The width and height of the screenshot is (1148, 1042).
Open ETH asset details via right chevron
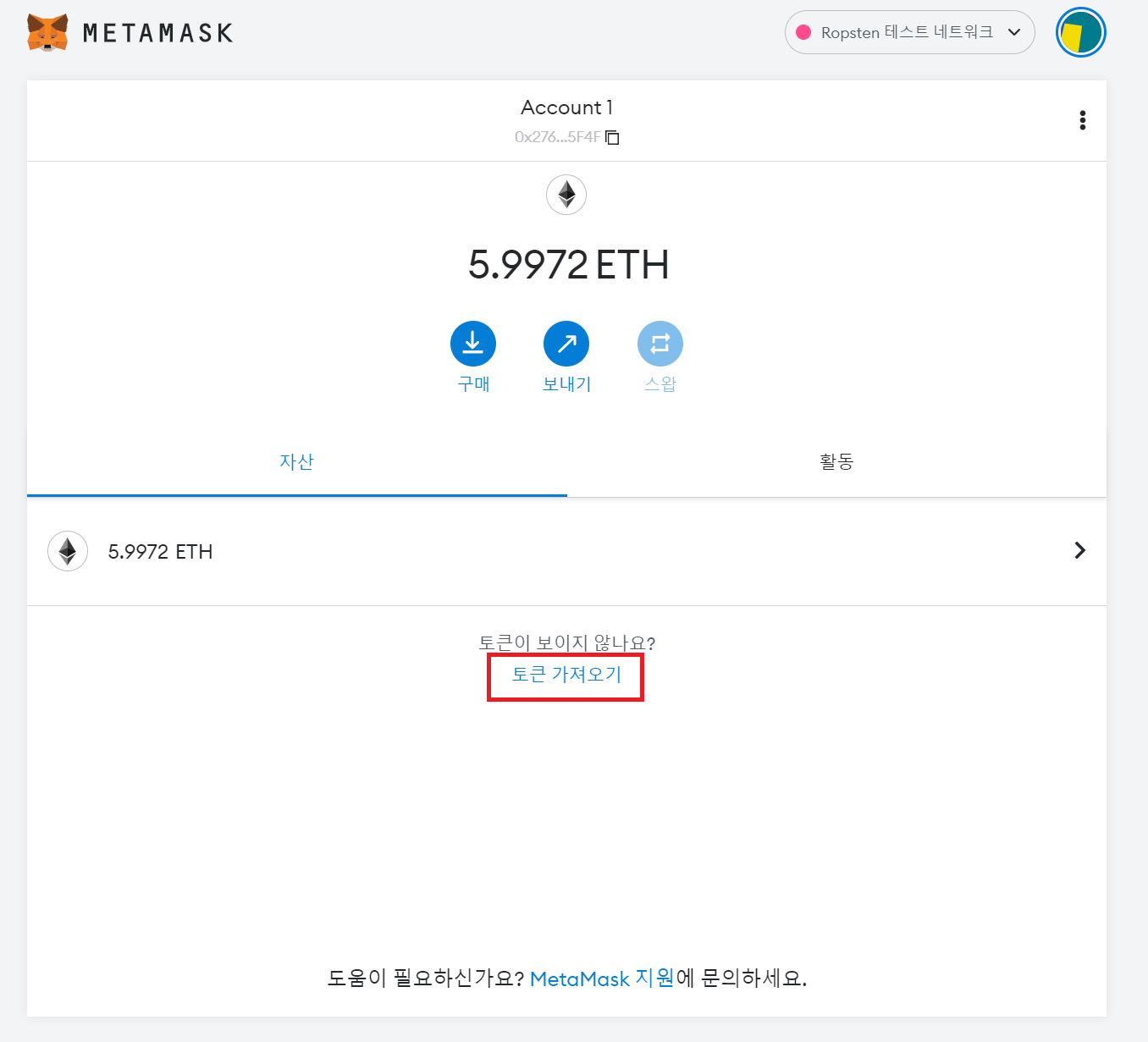coord(1079,550)
